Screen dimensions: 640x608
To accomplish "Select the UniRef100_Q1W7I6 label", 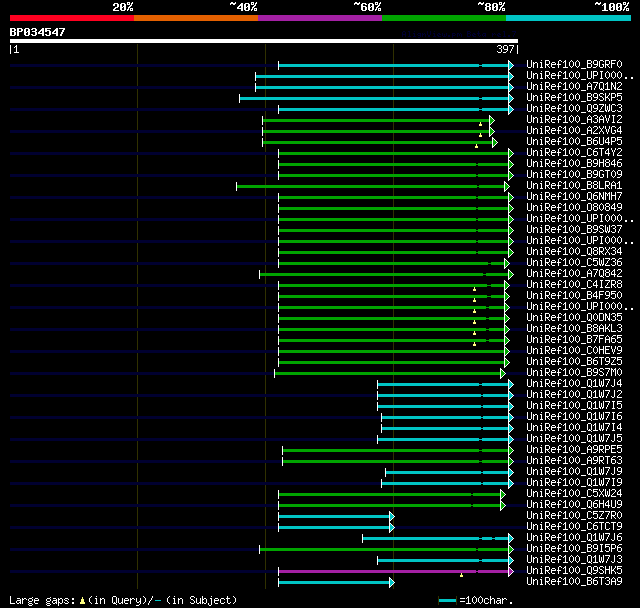I will click(574, 417).
